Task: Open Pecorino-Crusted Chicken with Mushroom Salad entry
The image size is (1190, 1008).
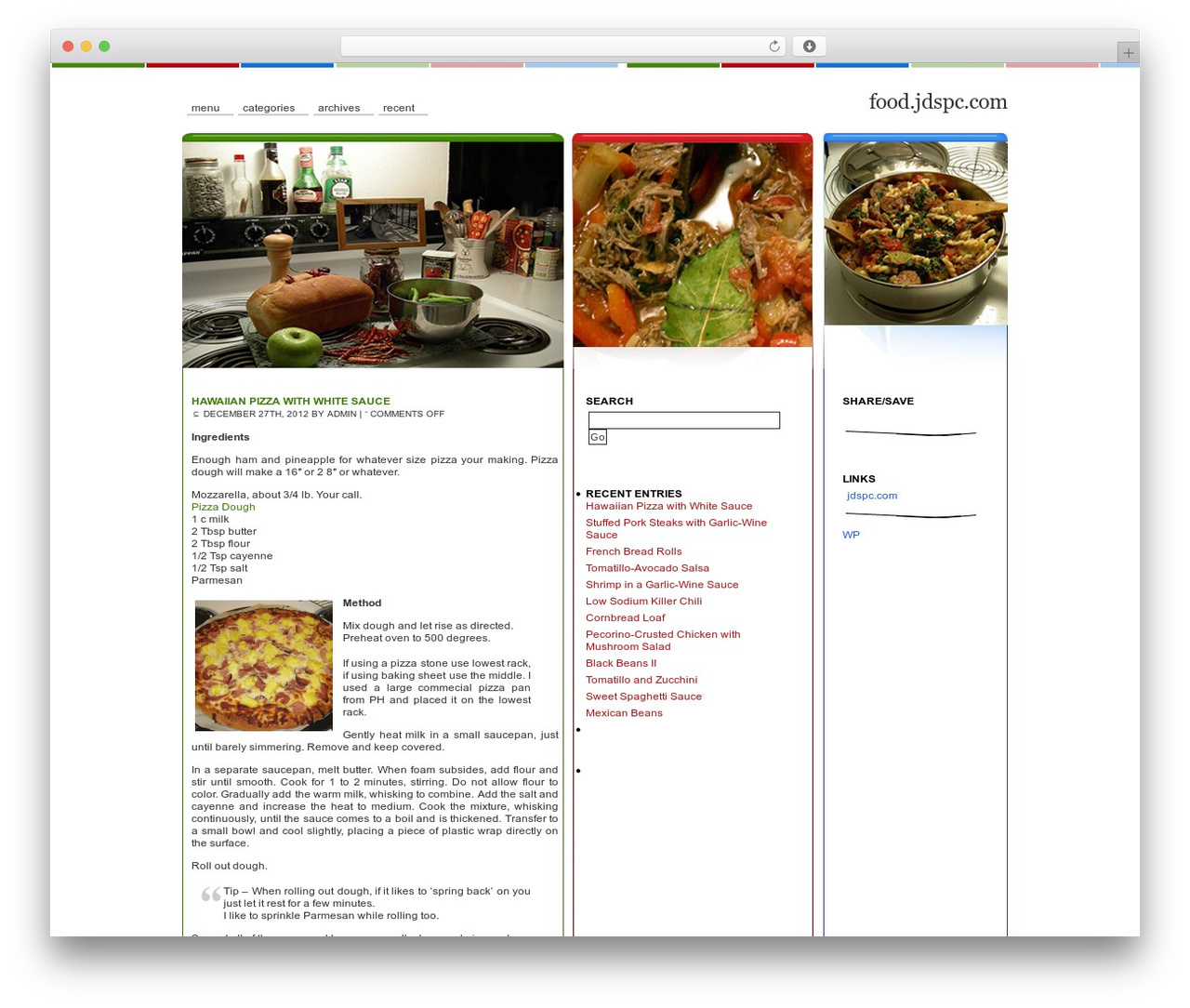Action: coord(664,641)
